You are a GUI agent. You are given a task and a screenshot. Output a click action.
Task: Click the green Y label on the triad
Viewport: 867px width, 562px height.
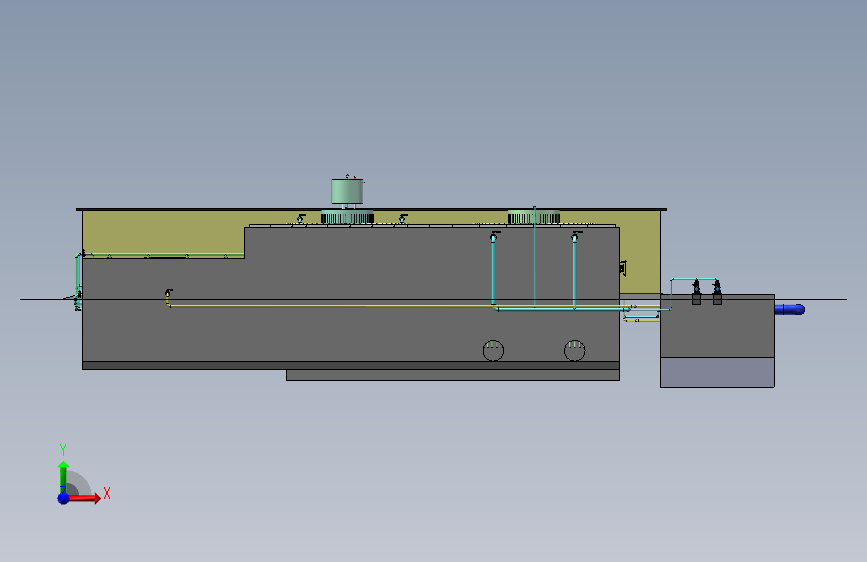tap(63, 450)
